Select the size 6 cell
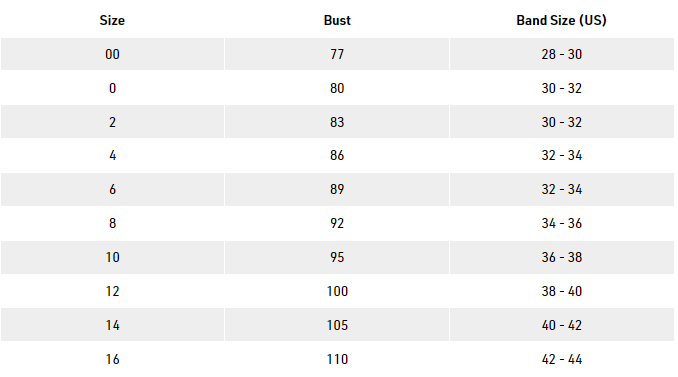678x377 pixels. (x=112, y=189)
